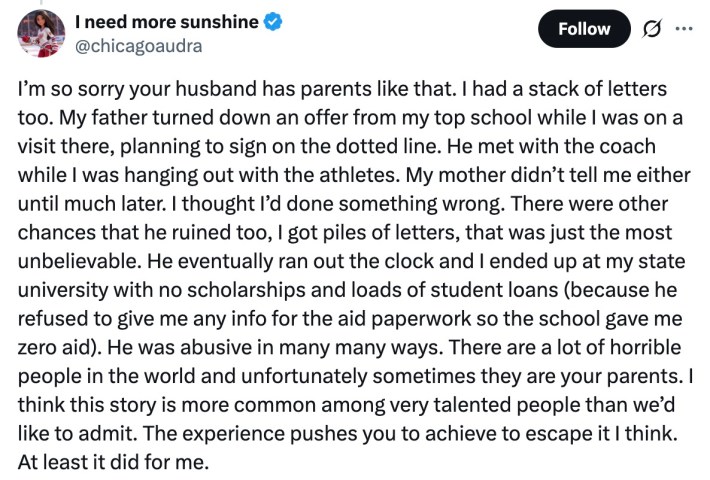Follow the I need more sunshine account
Screen dimensions: 710x480
(584, 28)
